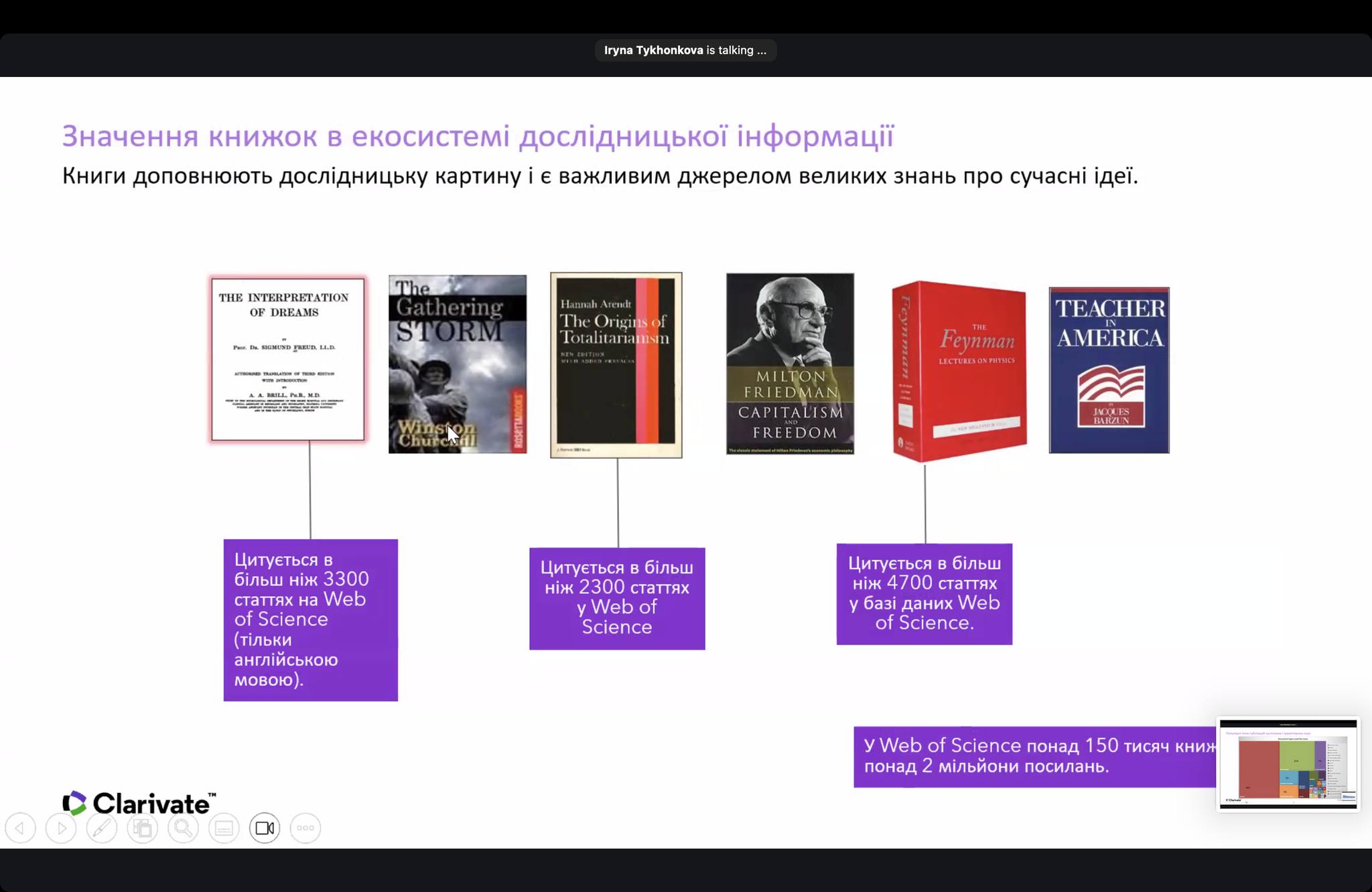Select the Teacher in America book cover

1109,370
